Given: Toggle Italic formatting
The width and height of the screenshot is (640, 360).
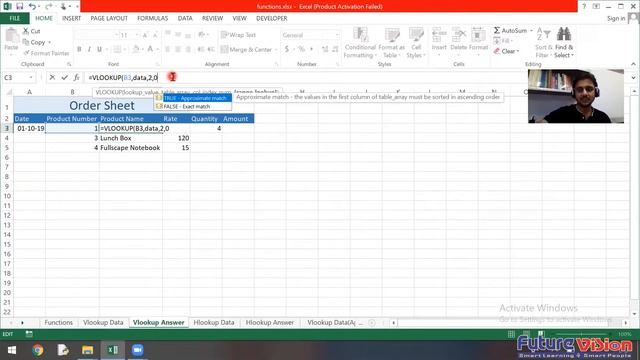Looking at the screenshot, I should [x=89, y=49].
